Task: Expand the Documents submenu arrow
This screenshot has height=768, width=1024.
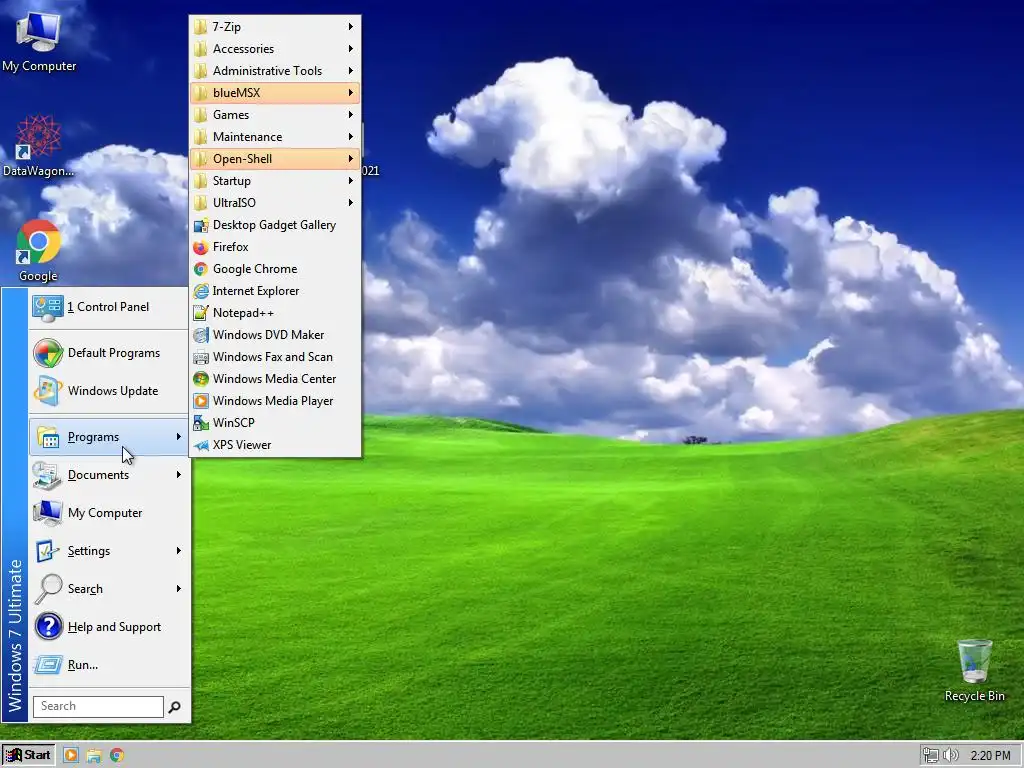Action: 178,475
